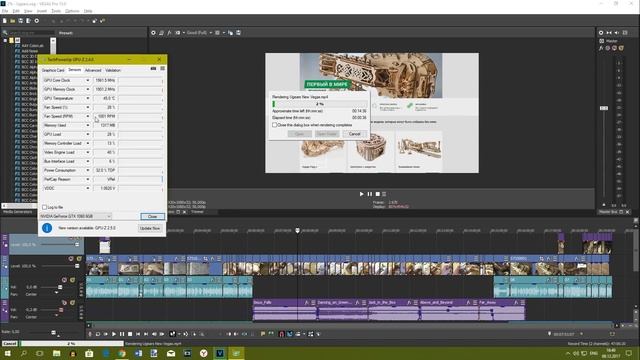This screenshot has width=640, height=360.
Task: Check Close this dialog box when rendering completes
Action: [x=275, y=125]
